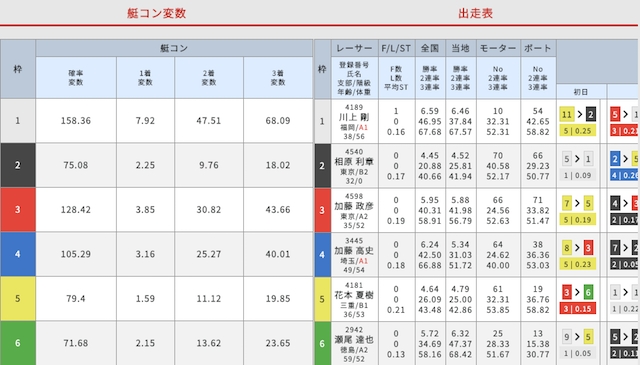Click the yellow 8 badge in row four
The image size is (640, 365).
click(x=567, y=248)
